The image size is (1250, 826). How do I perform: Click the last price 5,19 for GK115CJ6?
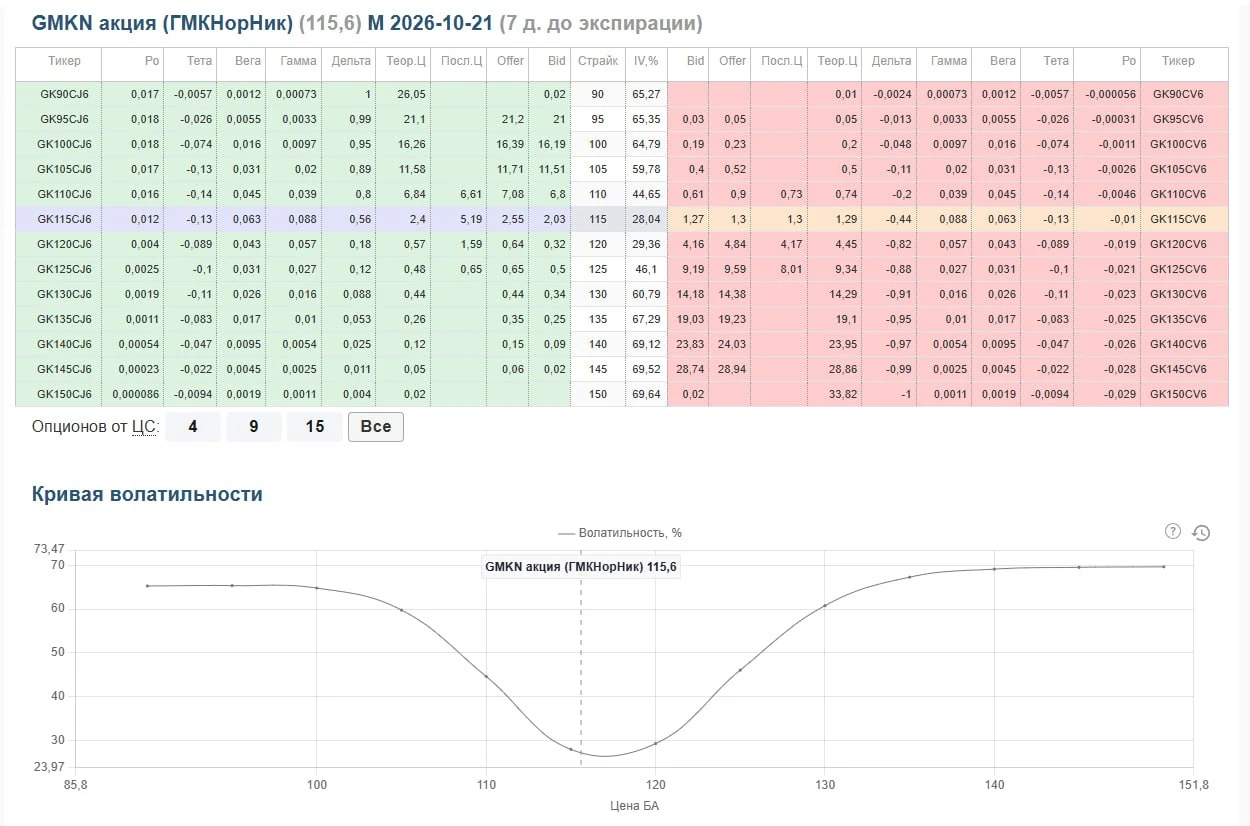point(469,219)
